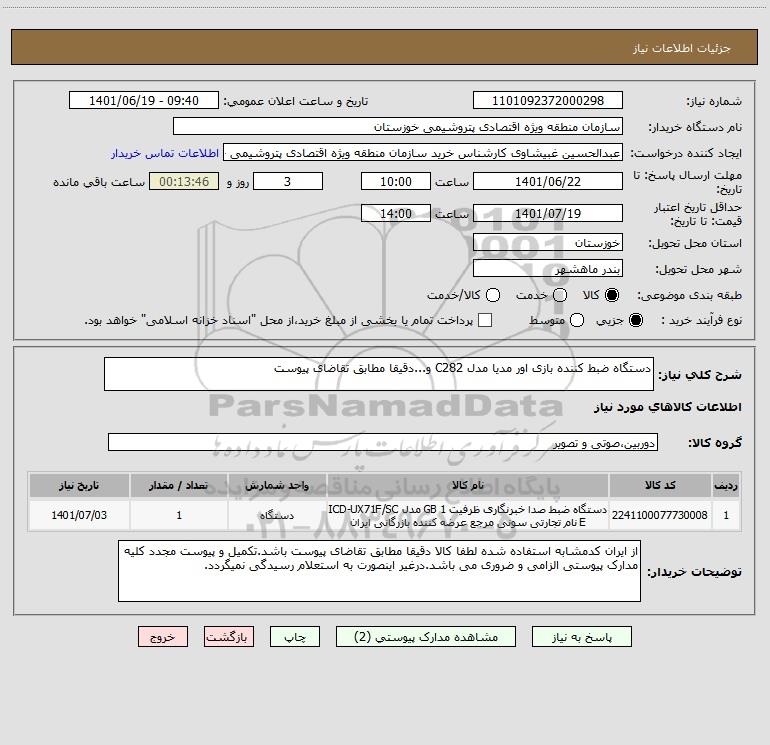
Task: Click the announcement date field 1401/06/19 - 09:40
Action: click(144, 100)
